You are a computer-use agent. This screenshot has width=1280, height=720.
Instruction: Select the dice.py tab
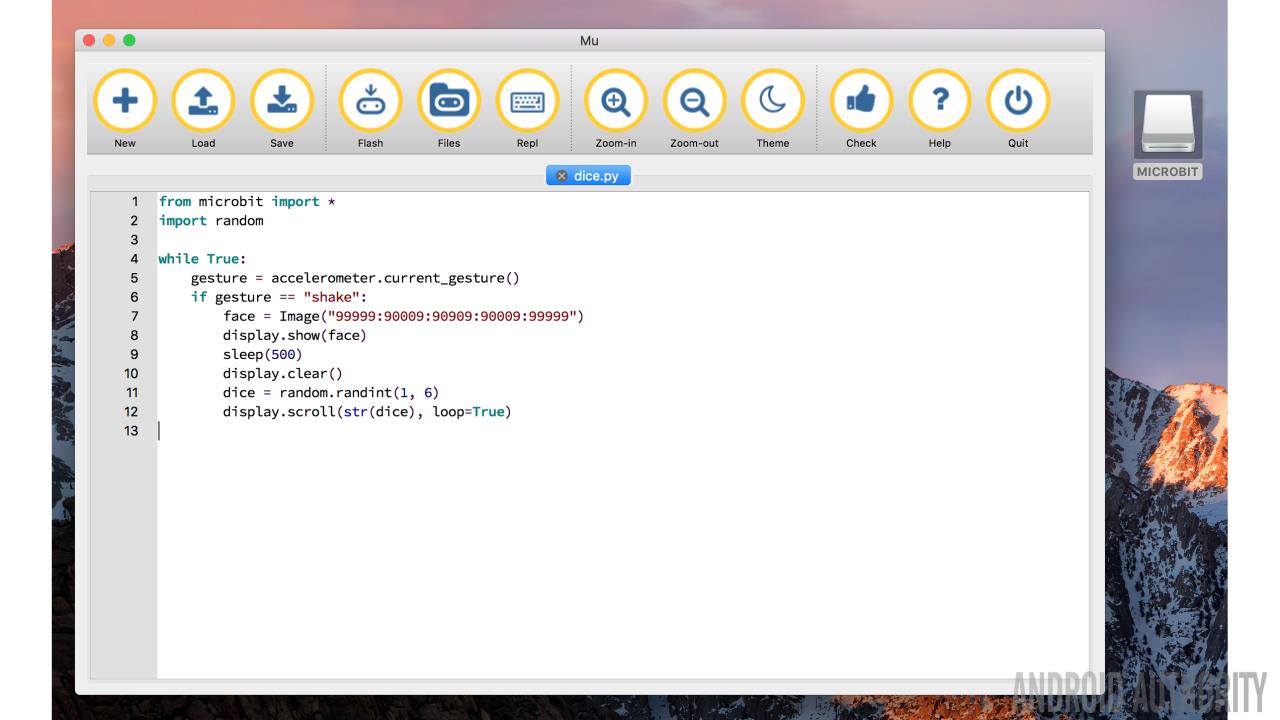tap(596, 176)
